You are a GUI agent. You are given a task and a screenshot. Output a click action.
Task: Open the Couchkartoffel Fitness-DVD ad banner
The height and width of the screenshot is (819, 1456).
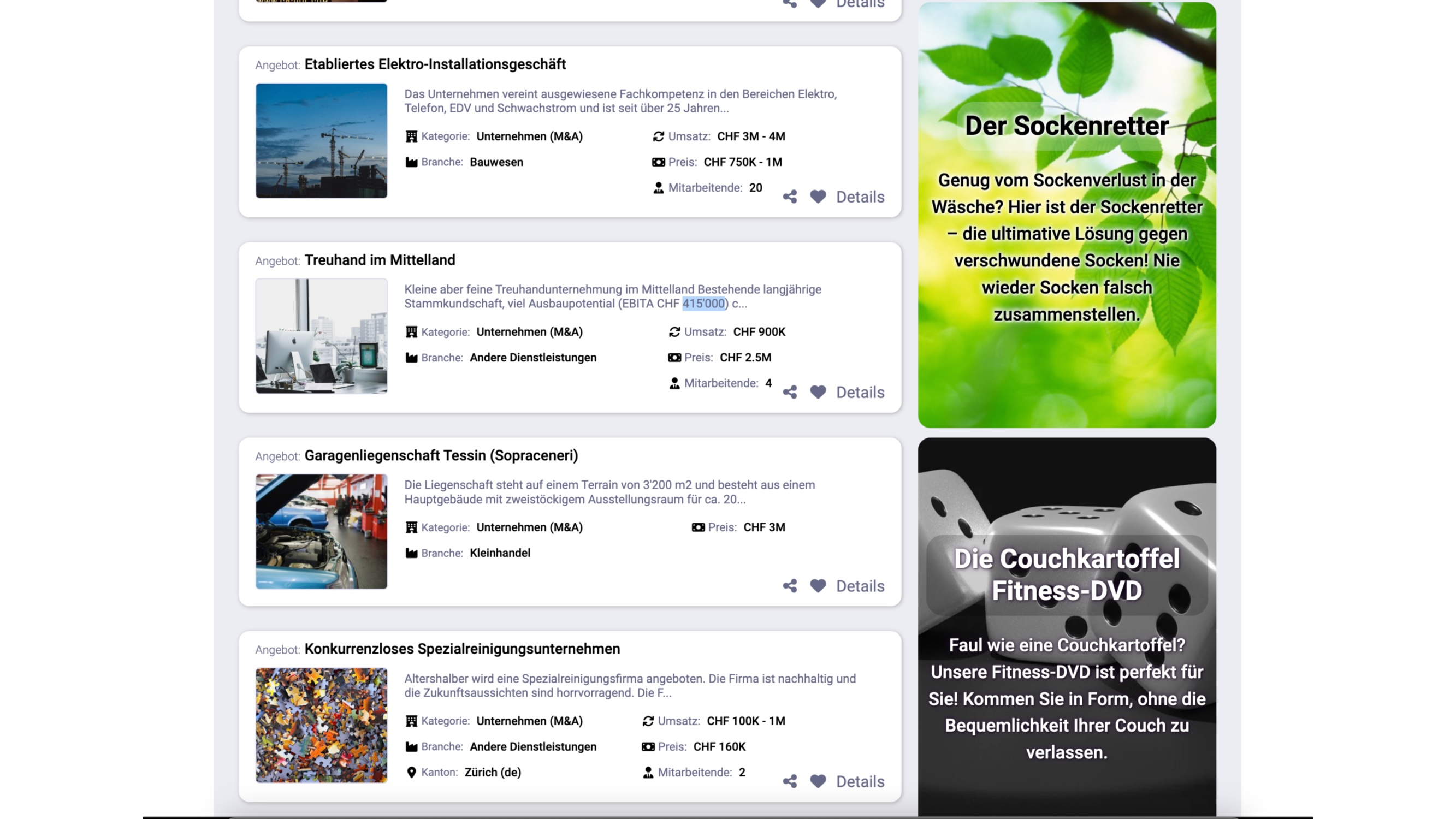1067,627
